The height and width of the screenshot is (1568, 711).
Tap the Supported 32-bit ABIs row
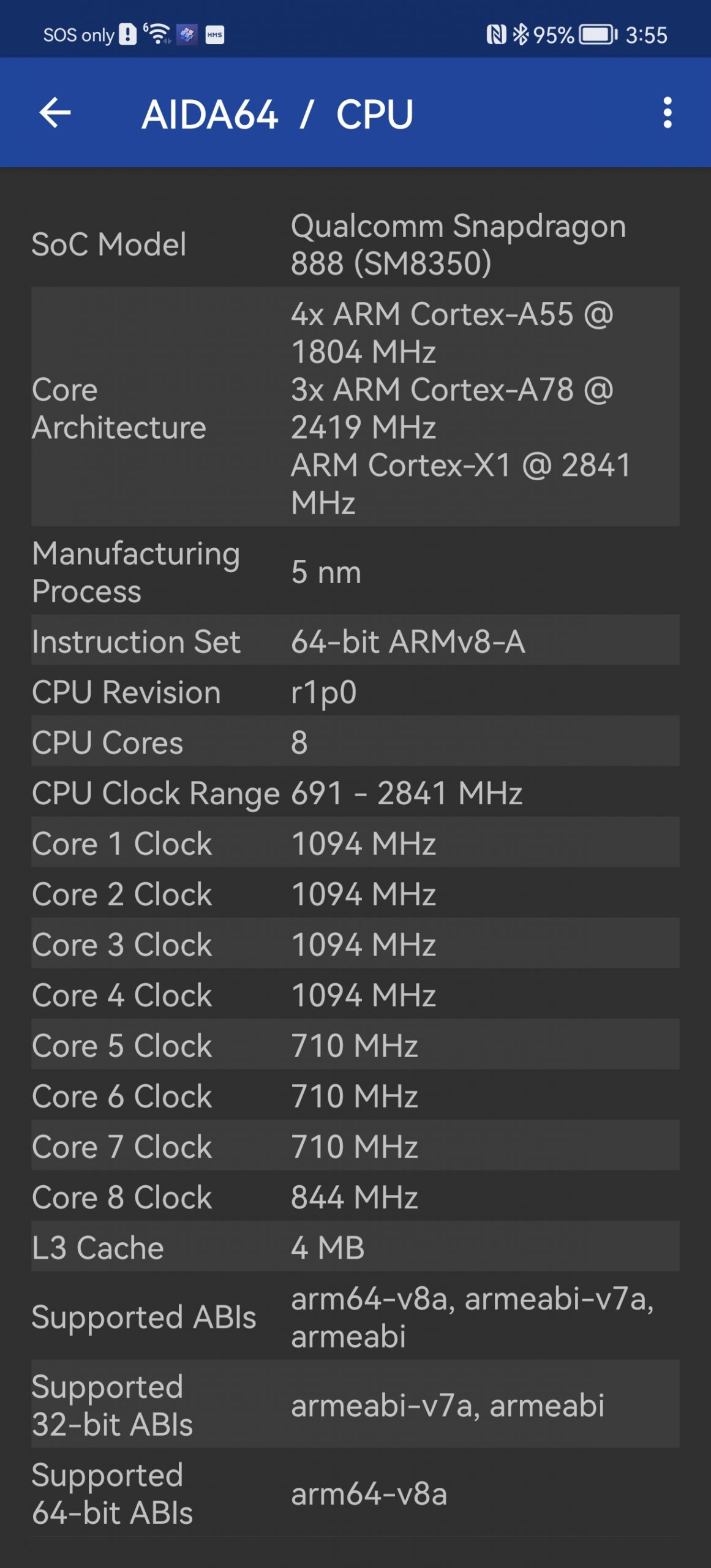pos(355,1405)
